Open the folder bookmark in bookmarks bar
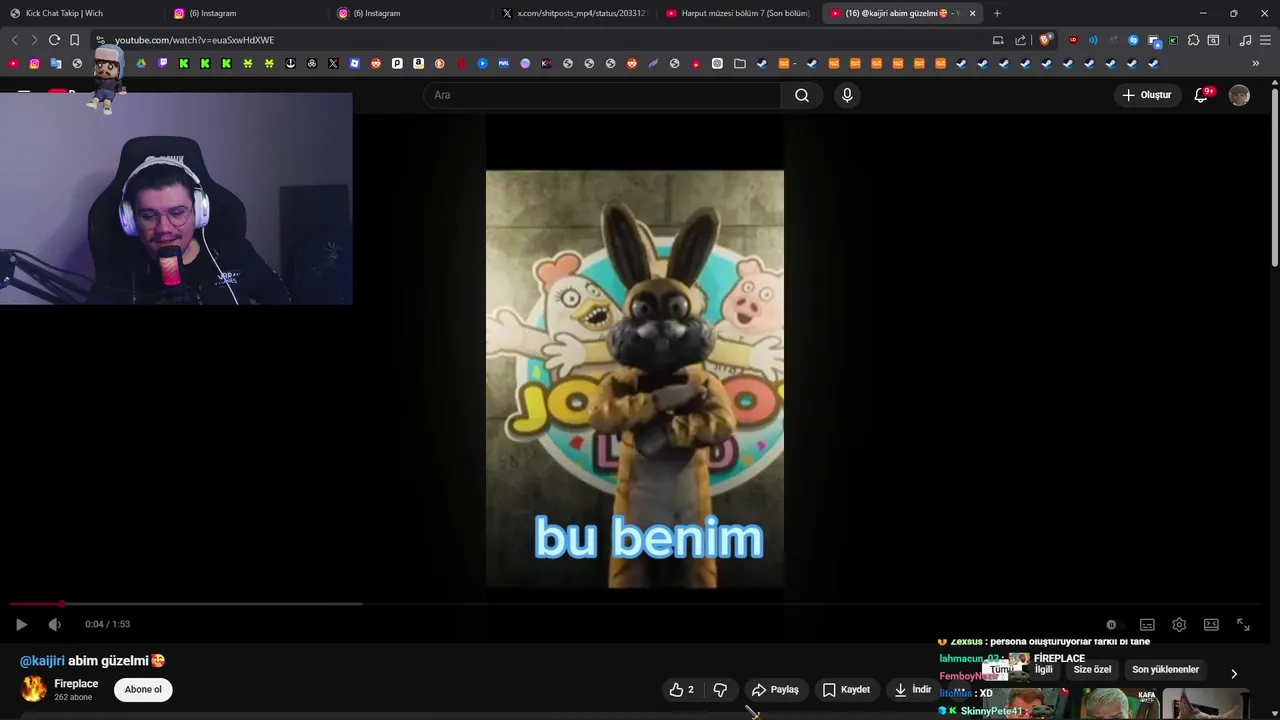The height and width of the screenshot is (720, 1280). tap(740, 63)
